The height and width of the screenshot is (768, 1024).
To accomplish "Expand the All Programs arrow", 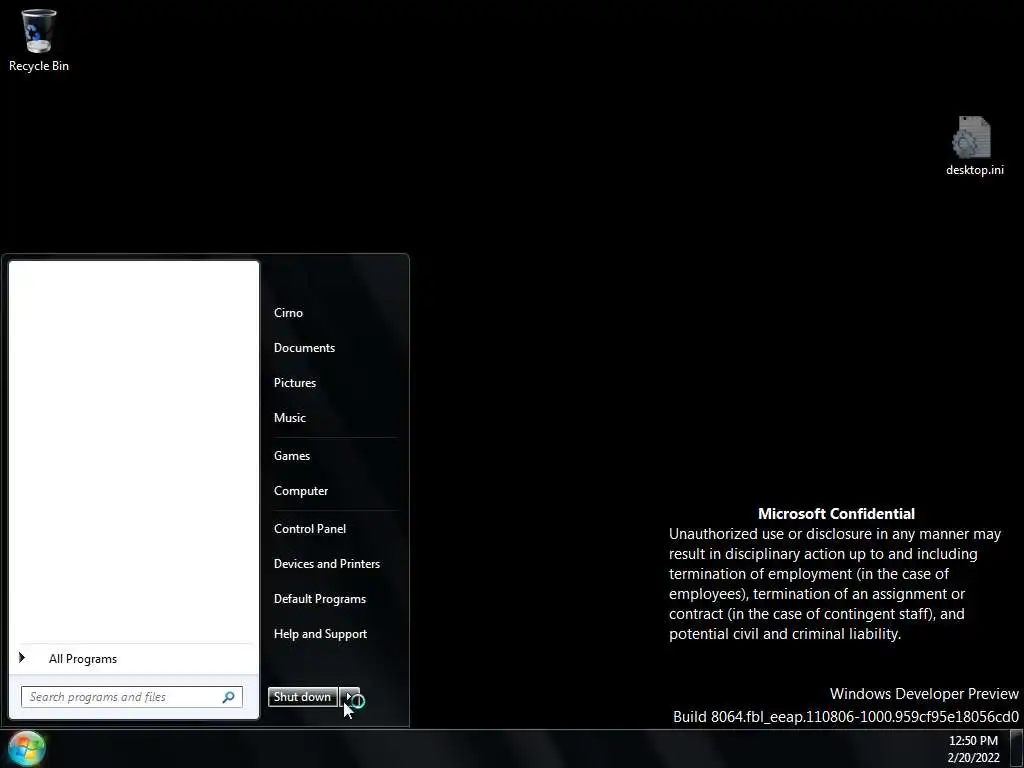I will [x=22, y=658].
